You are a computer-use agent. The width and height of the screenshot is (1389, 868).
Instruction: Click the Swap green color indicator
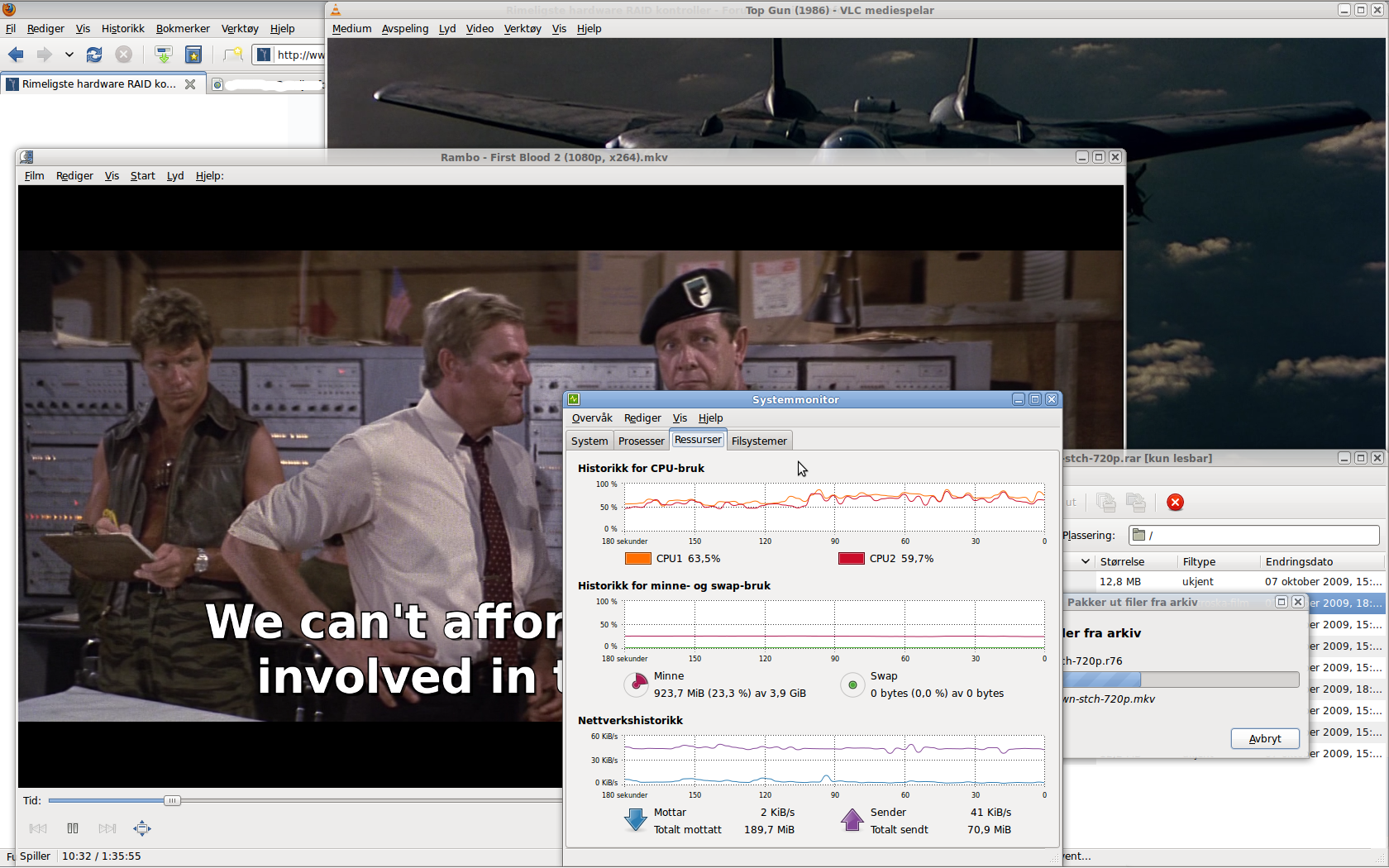pyautogui.click(x=852, y=684)
